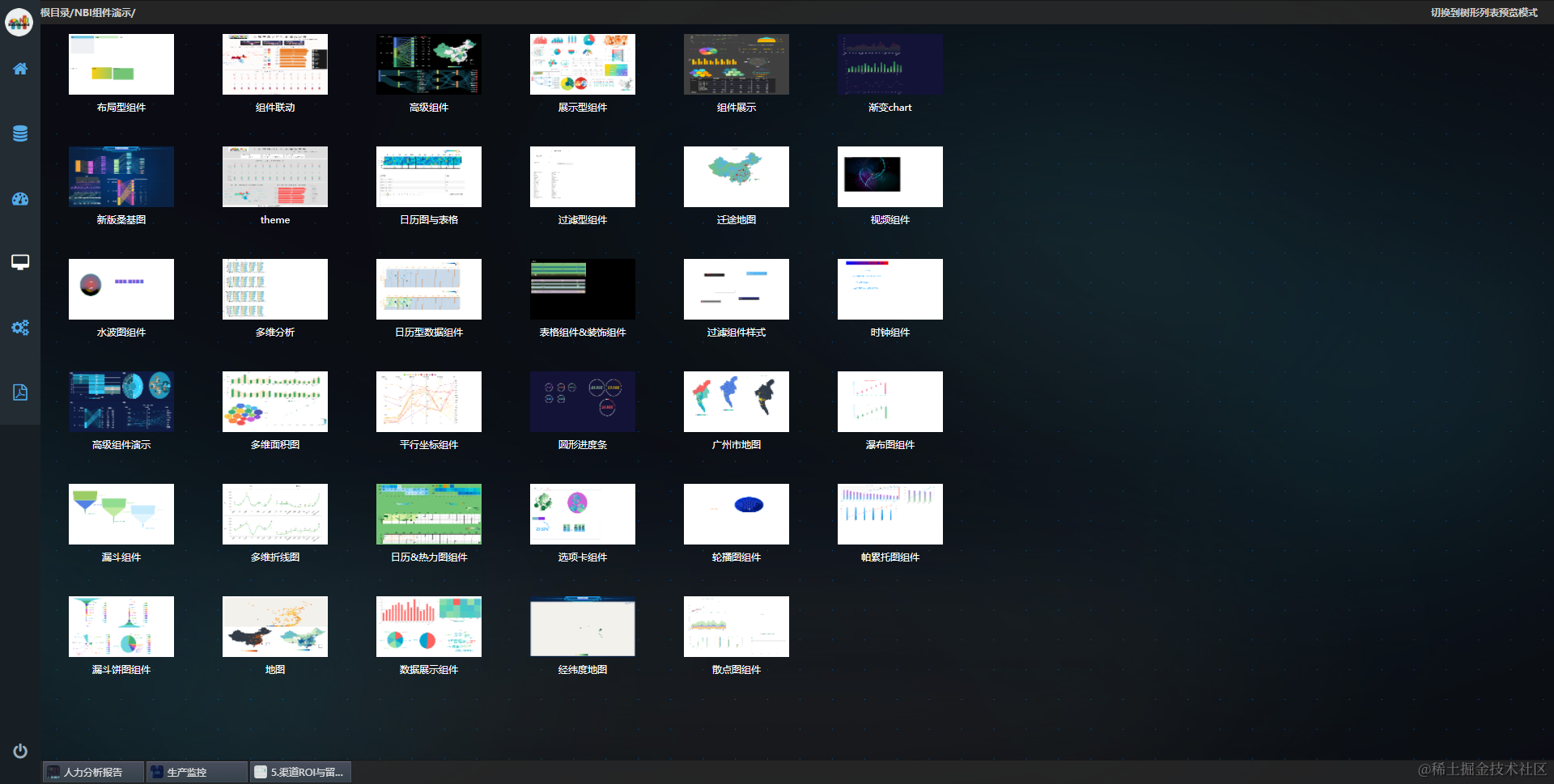Open the 渐变chart thumbnail
The image size is (1554, 784).
(x=890, y=64)
